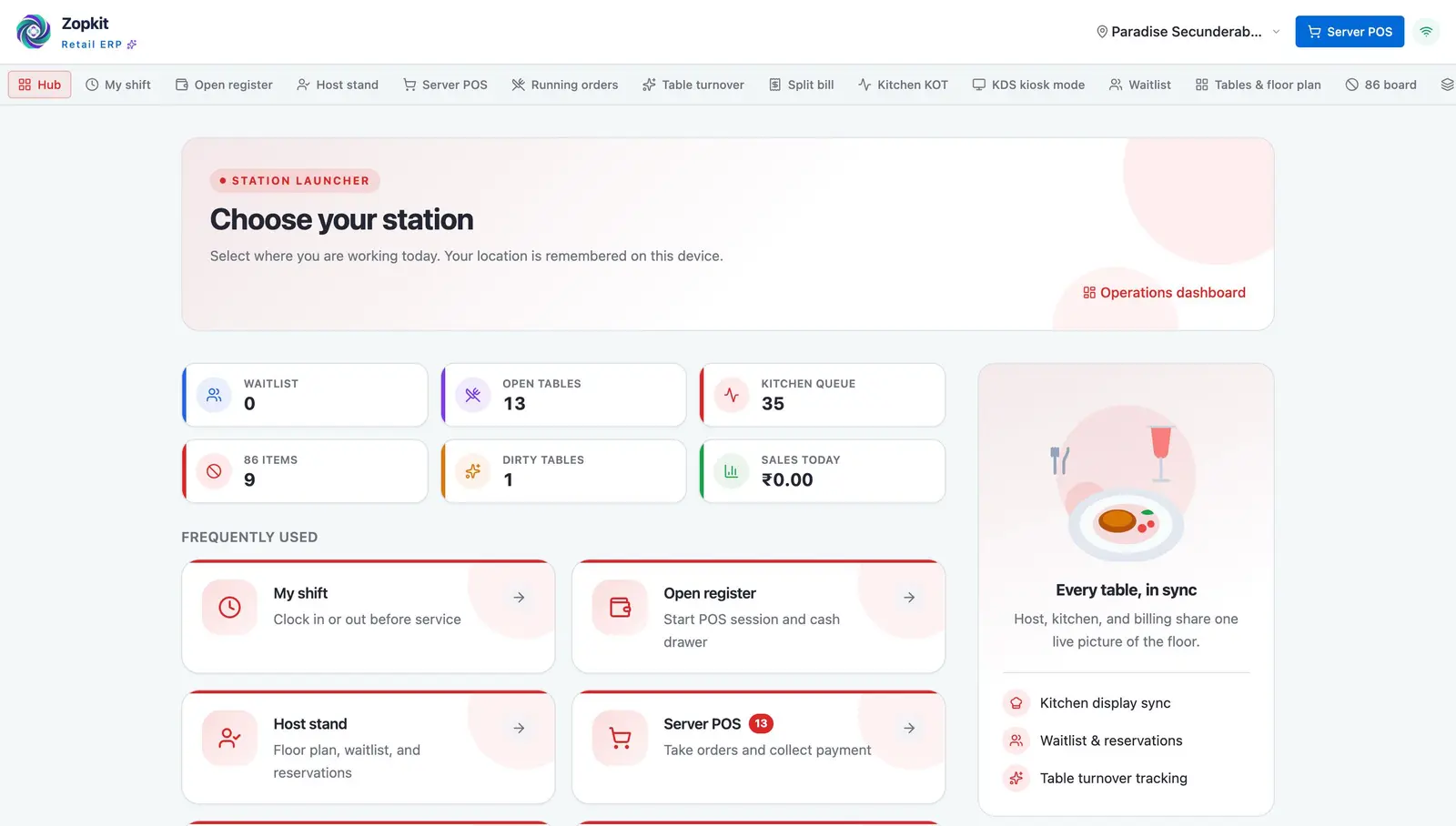This screenshot has height=826, width=1456.
Task: Open the Waitlist nav tab
Action: (1140, 85)
